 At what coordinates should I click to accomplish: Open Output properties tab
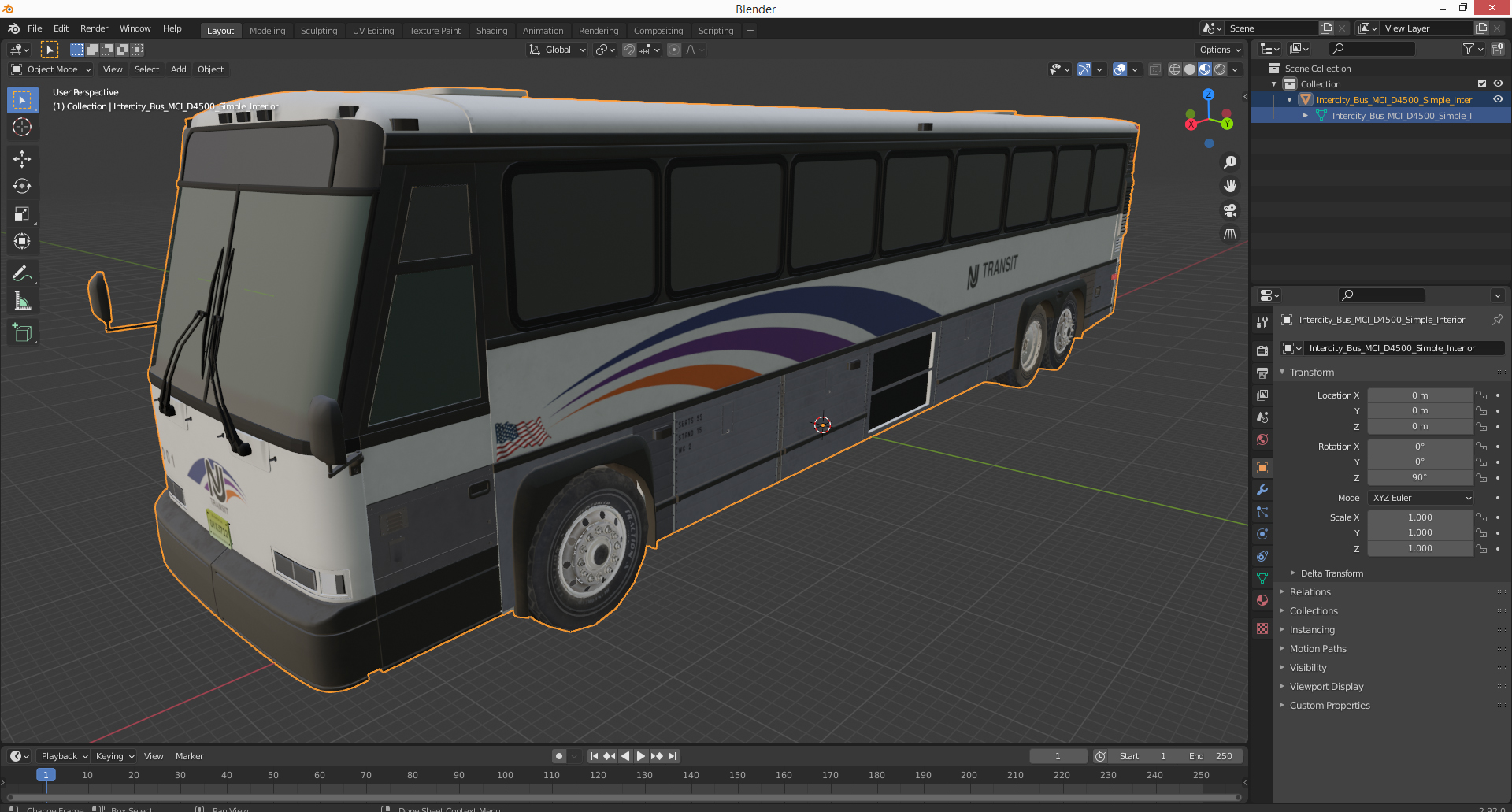coord(1262,373)
